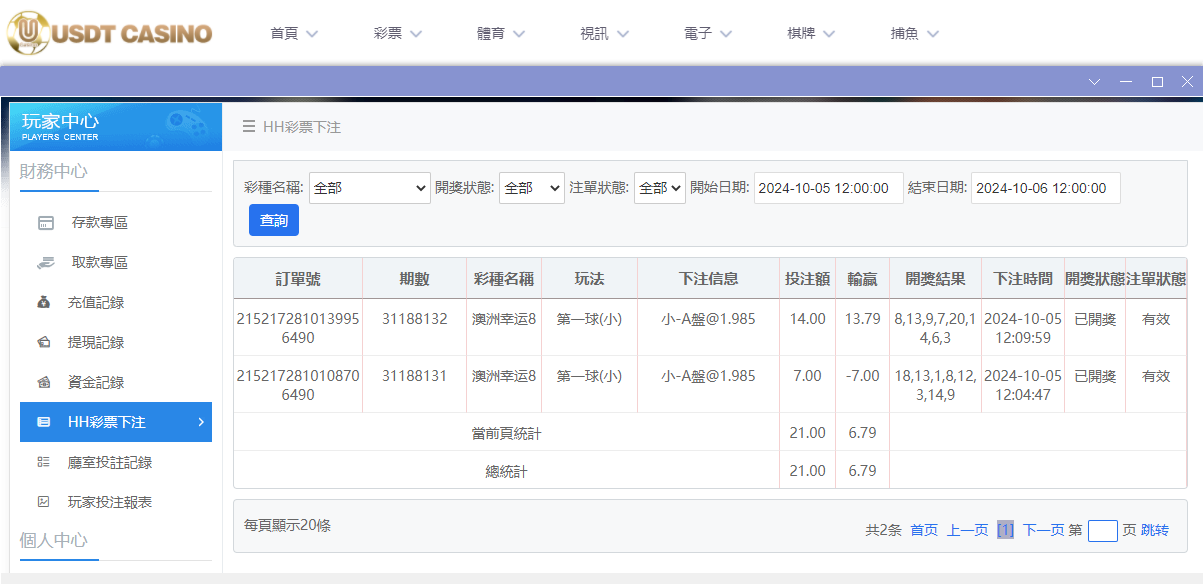Go to 下一页 next page link

pyautogui.click(x=1043, y=531)
